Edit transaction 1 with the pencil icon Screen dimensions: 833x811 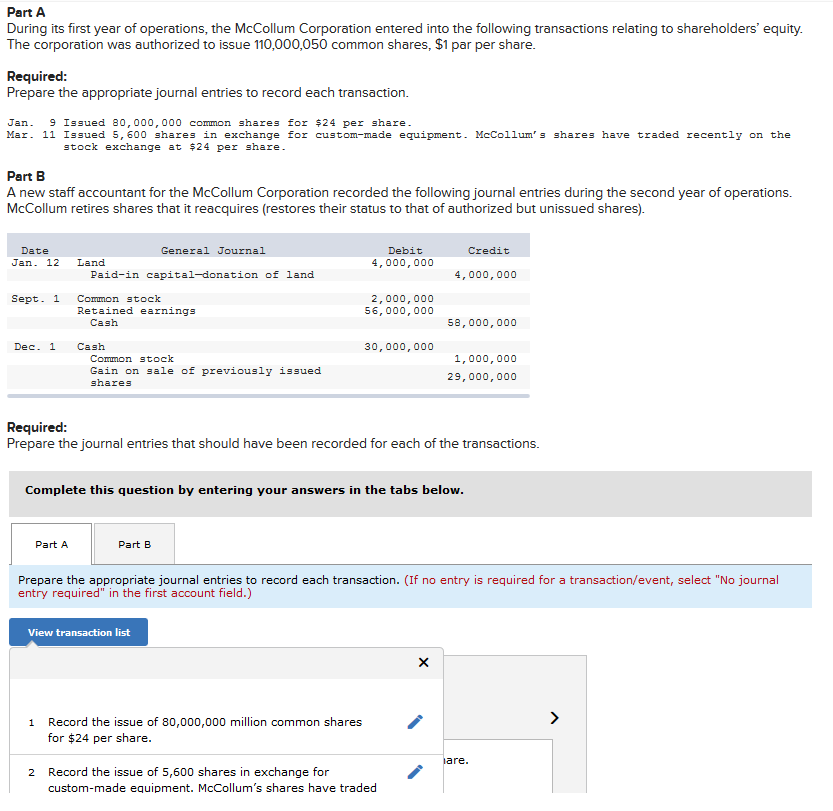[415, 722]
